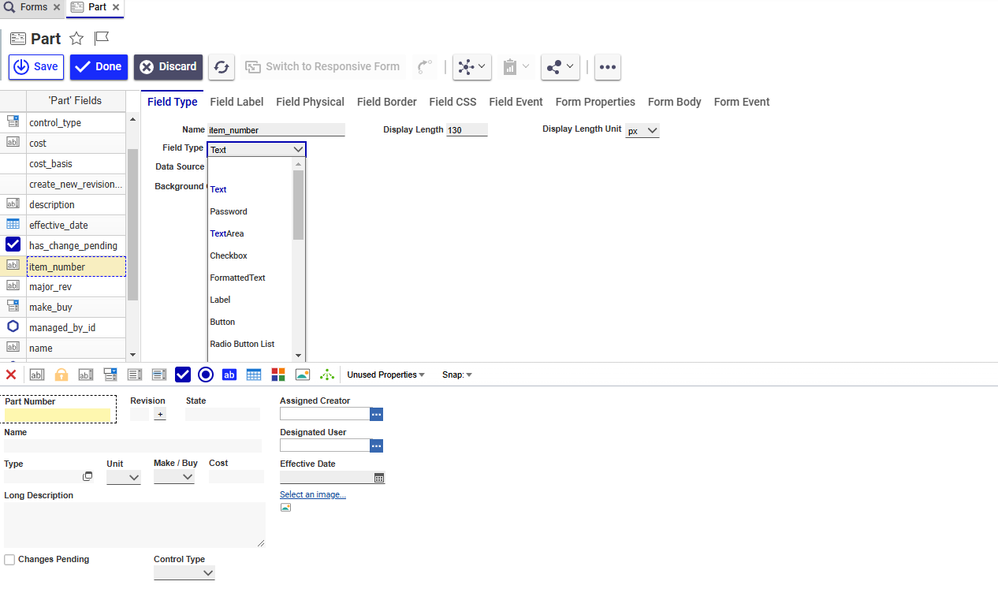Click the image icon below Select an image
The image size is (998, 604).
(x=286, y=507)
